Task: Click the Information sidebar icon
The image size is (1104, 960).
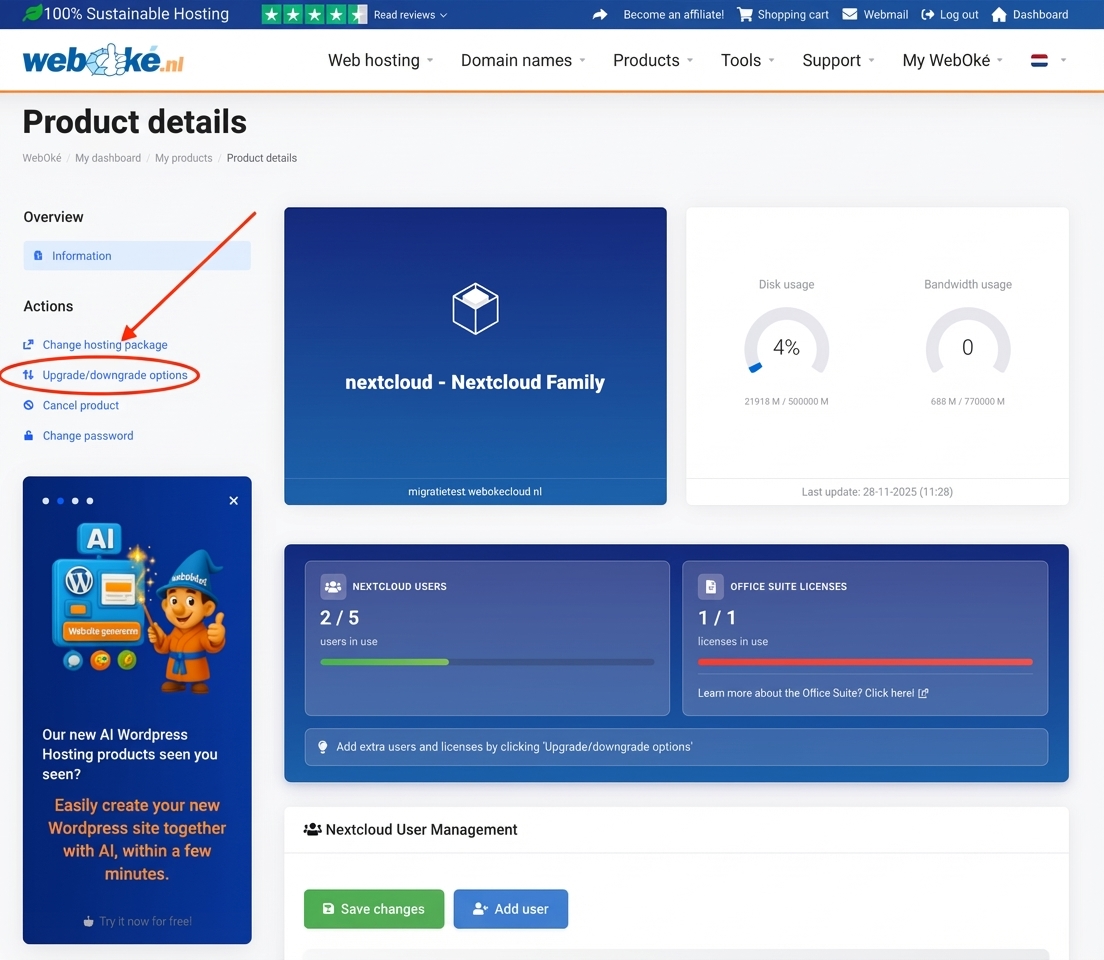Action: (38, 256)
